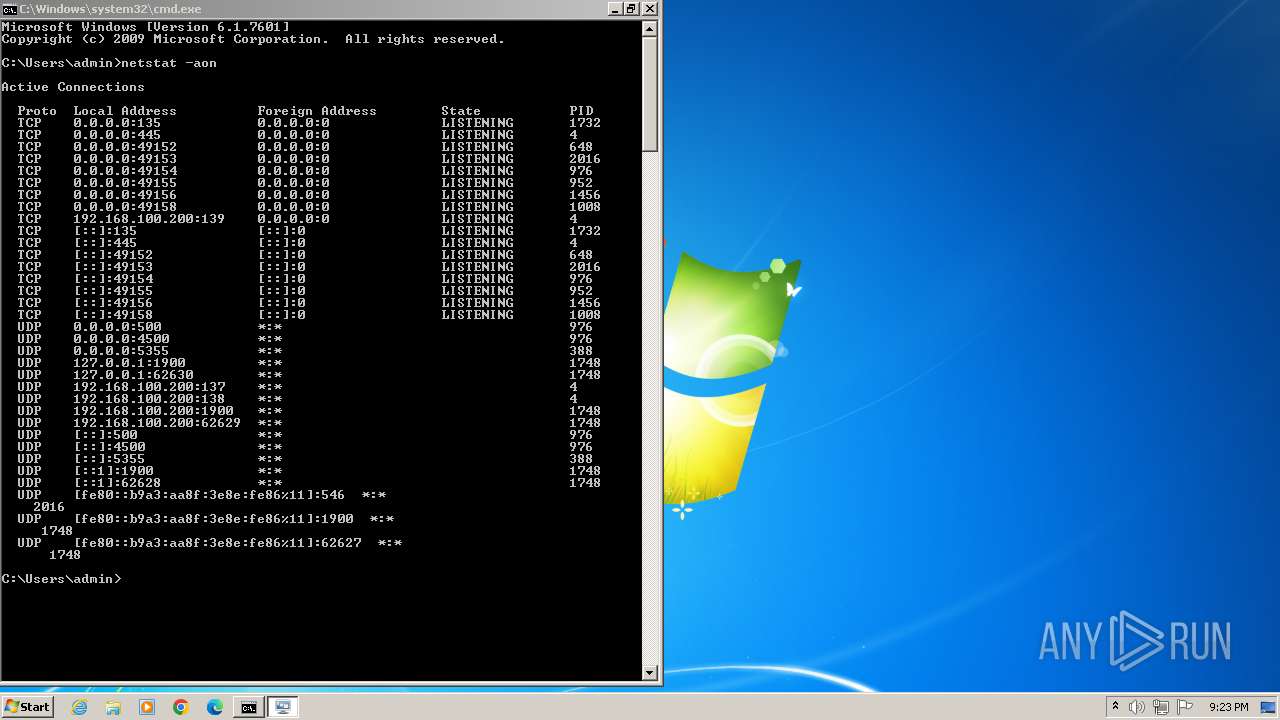Click UDP address '192.168.100.200:62629'
The image size is (1280, 720).
click(x=157, y=423)
